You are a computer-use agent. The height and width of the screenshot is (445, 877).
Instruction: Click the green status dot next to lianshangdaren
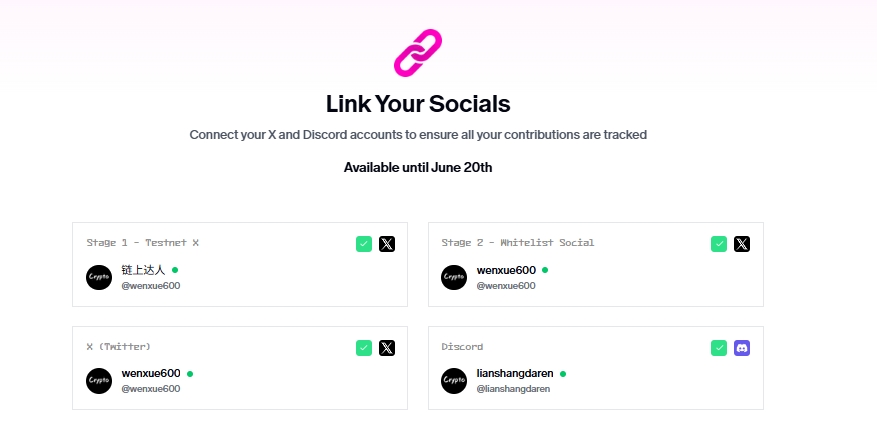pos(563,374)
